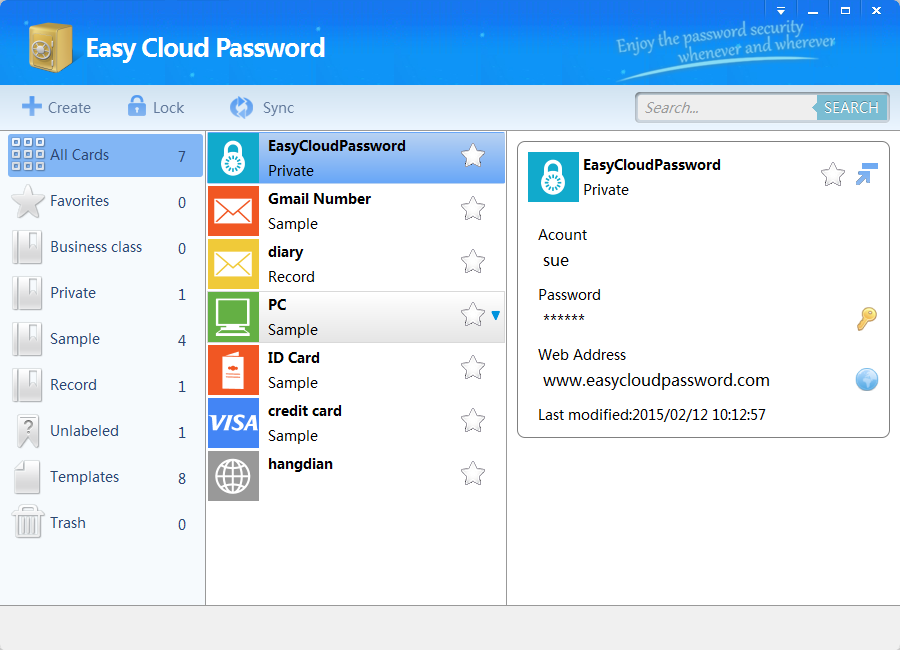Click the blue arrow pop-out icon
This screenshot has height=650, width=900.
(x=867, y=174)
